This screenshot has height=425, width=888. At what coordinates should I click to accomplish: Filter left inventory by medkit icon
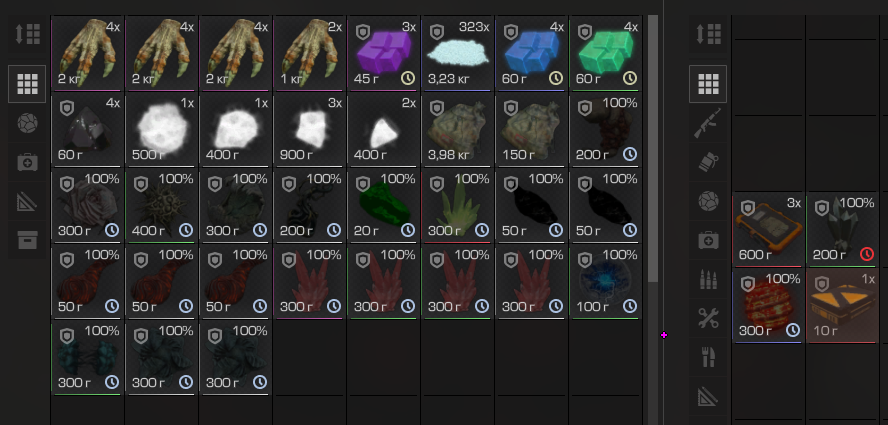(27, 163)
